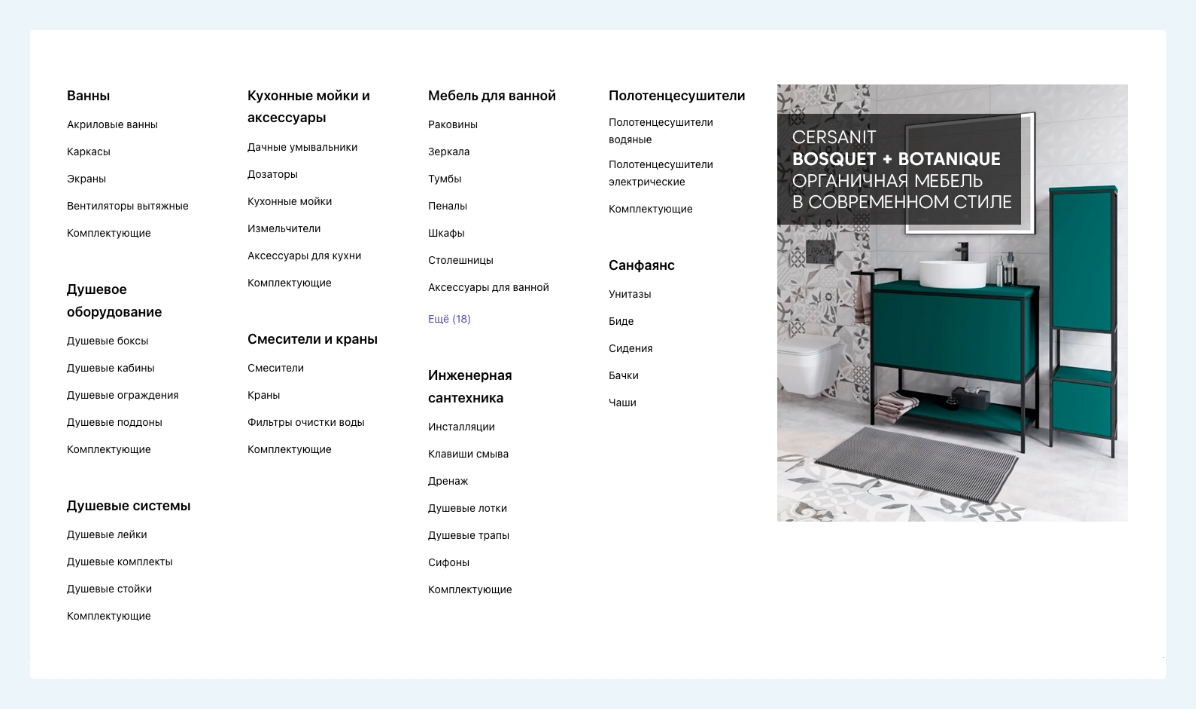Open the "Санфаянс" heading
1196x709 pixels.
pos(641,265)
